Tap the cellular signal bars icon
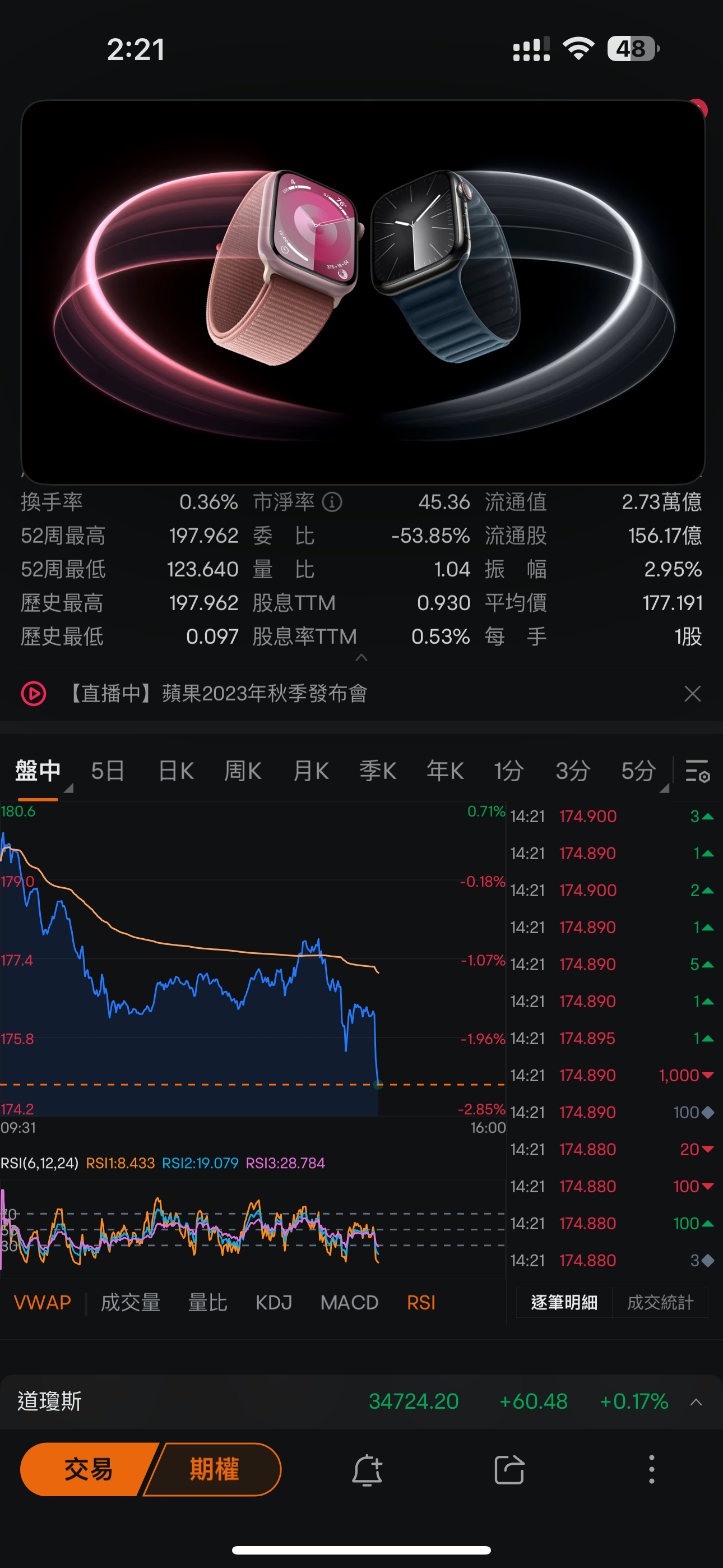Image resolution: width=723 pixels, height=1568 pixels. pyautogui.click(x=531, y=49)
